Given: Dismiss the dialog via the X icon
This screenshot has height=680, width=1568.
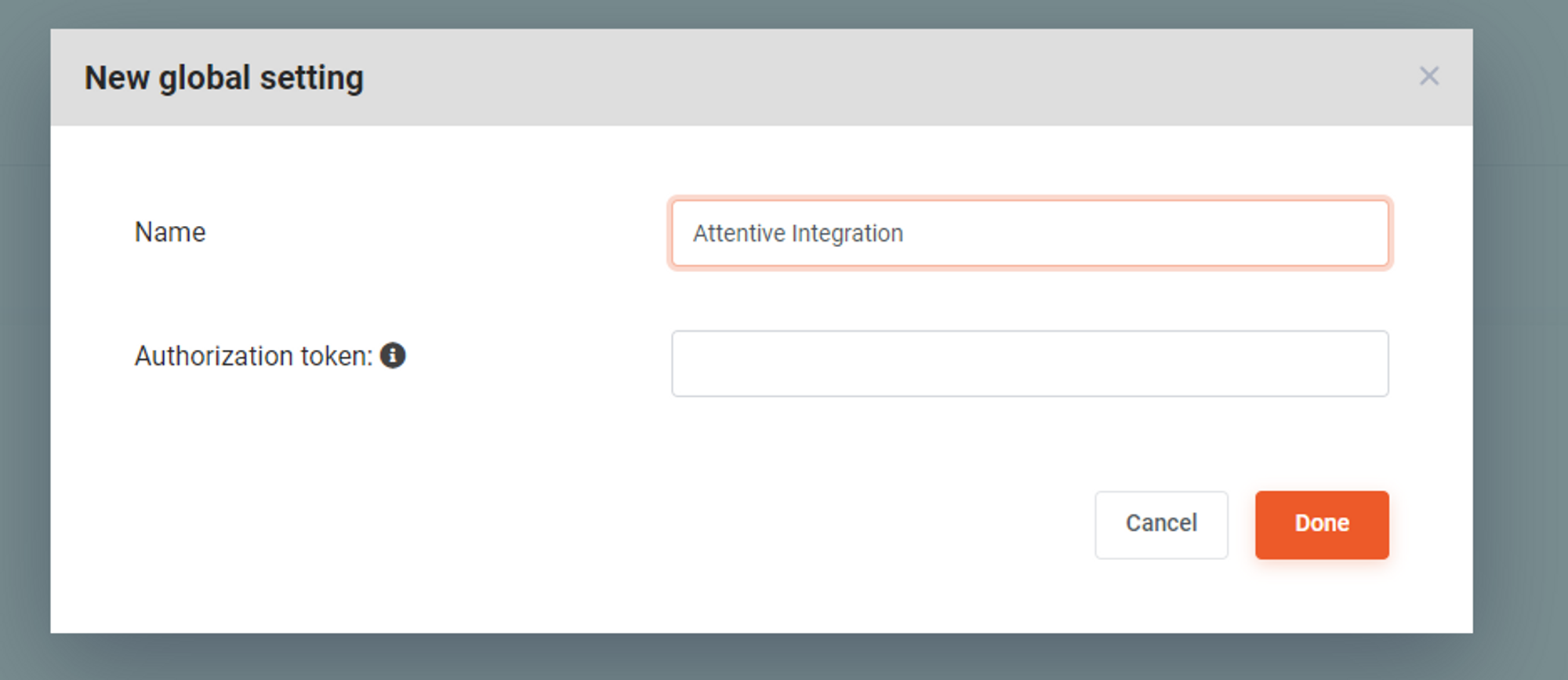Looking at the screenshot, I should (1429, 76).
